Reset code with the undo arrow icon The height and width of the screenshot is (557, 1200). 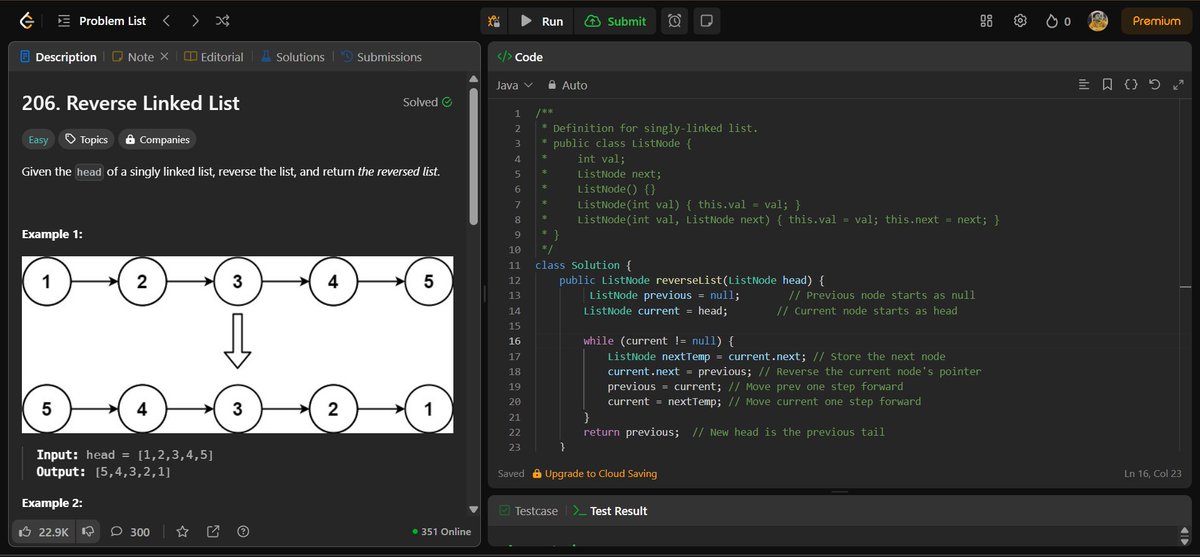click(x=1155, y=86)
